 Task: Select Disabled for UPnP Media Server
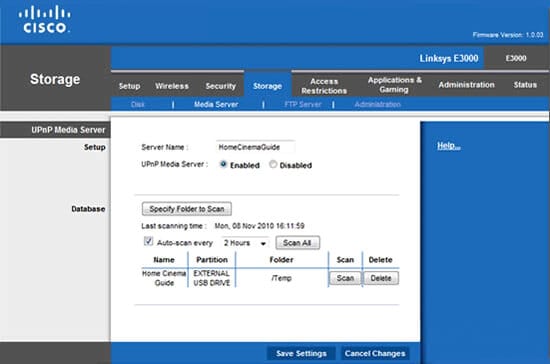coord(273,164)
